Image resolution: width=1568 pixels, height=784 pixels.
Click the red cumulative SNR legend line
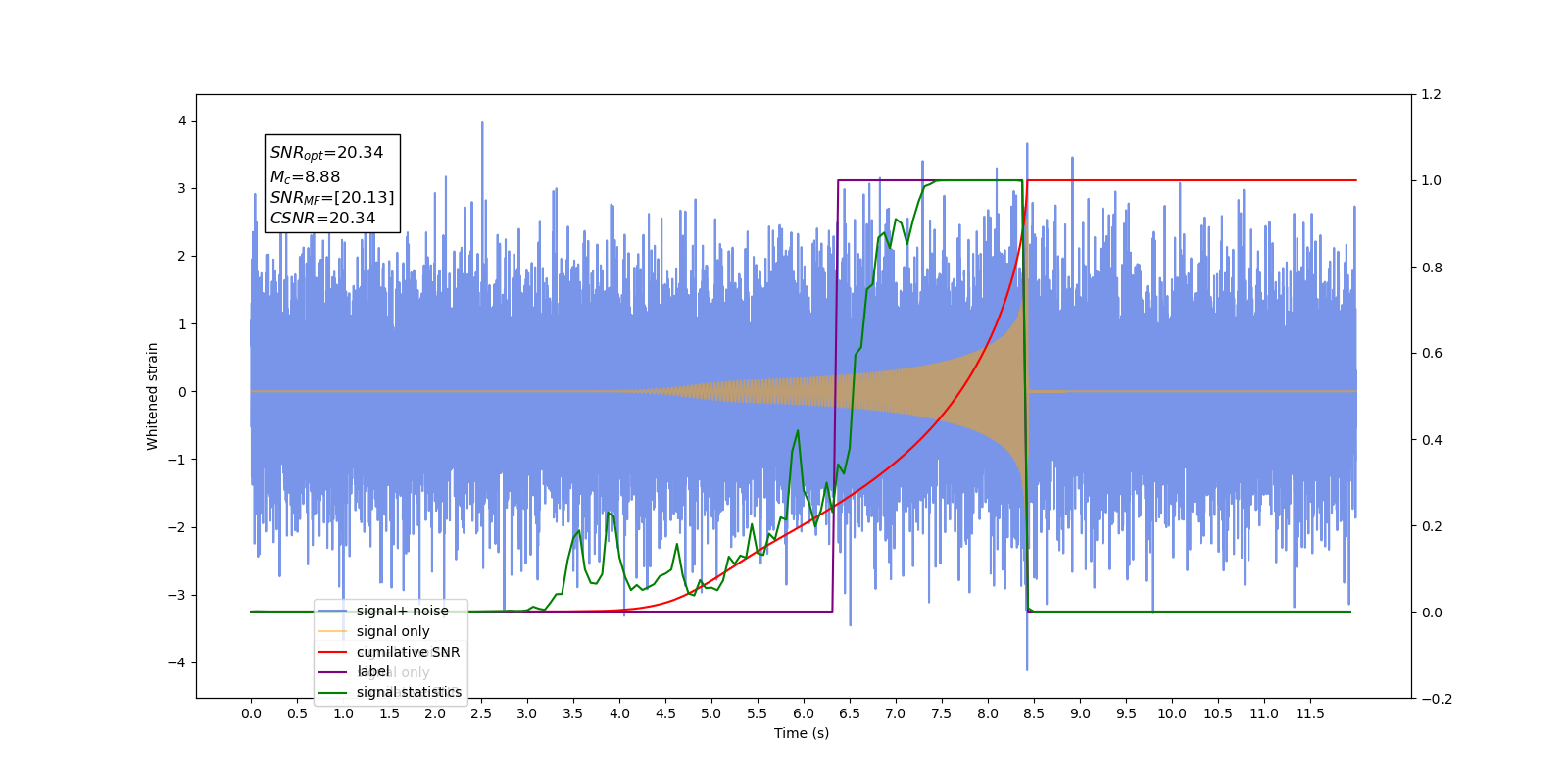pyautogui.click(x=333, y=652)
